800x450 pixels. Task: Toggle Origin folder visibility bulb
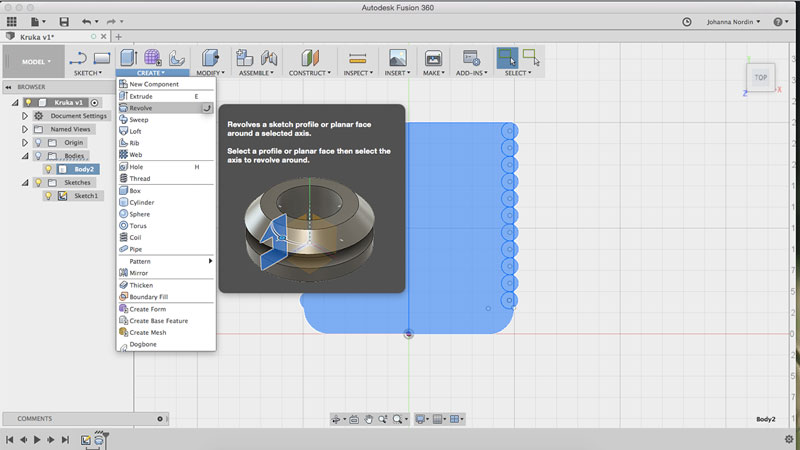(38, 143)
